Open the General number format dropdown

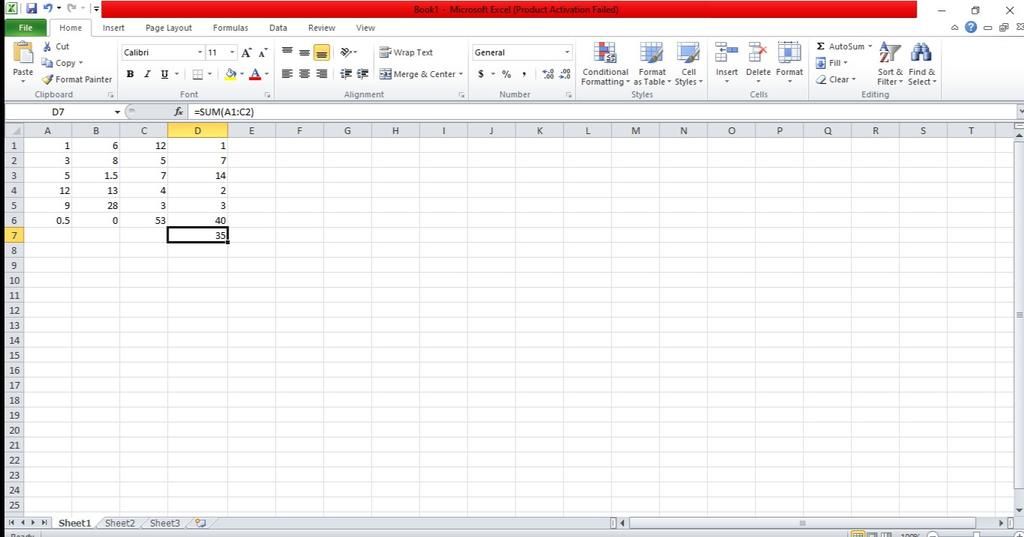(567, 52)
